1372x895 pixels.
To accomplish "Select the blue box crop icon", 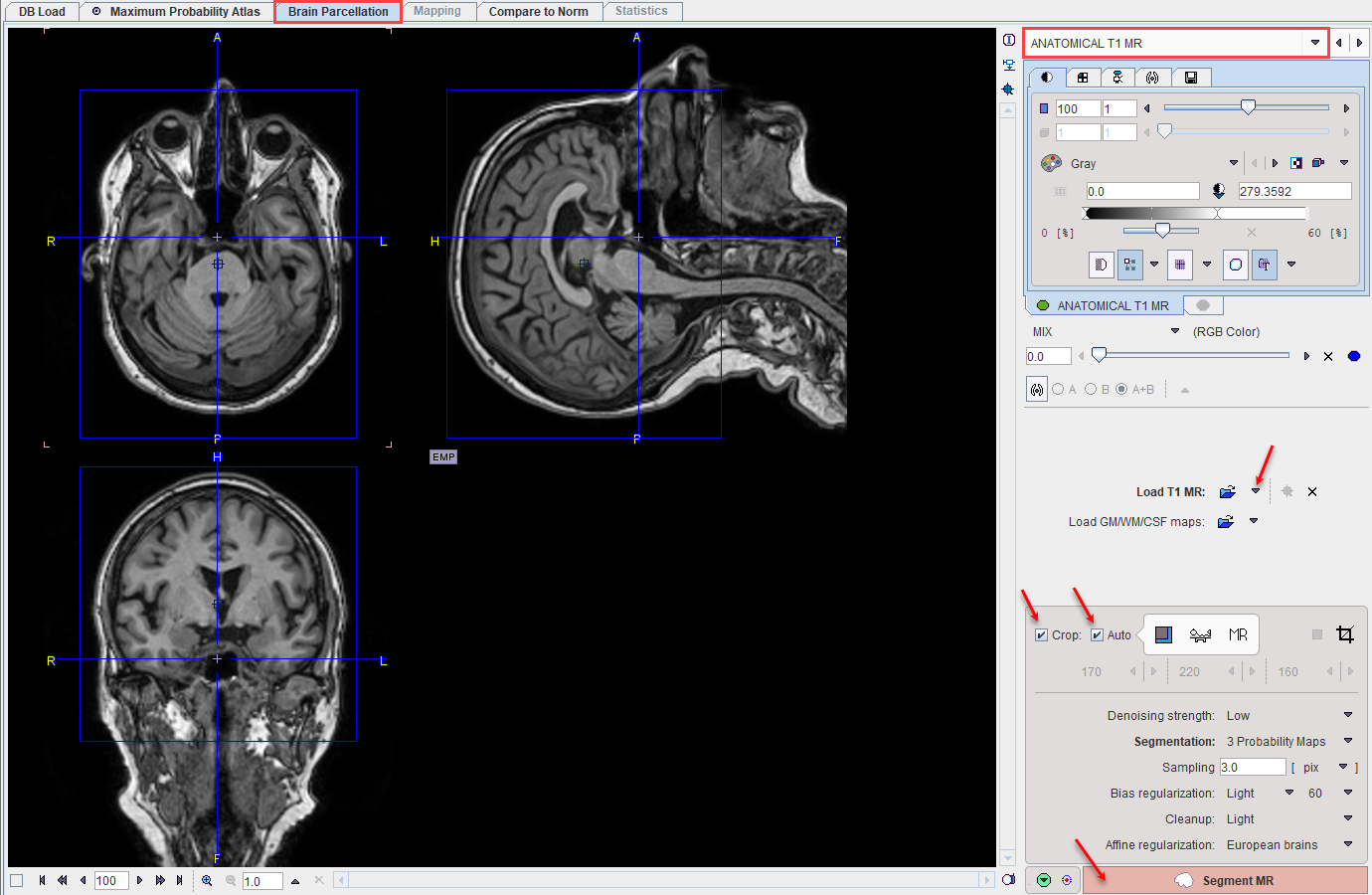I will (x=1163, y=634).
